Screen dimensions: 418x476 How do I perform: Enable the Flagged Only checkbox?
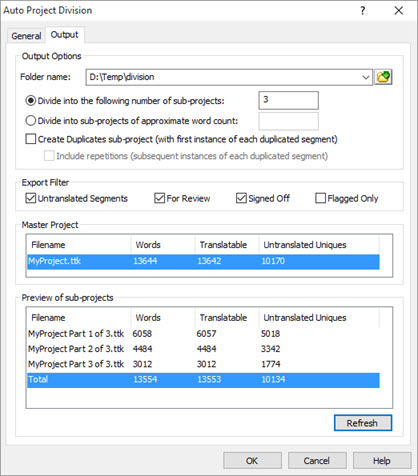click(x=320, y=198)
